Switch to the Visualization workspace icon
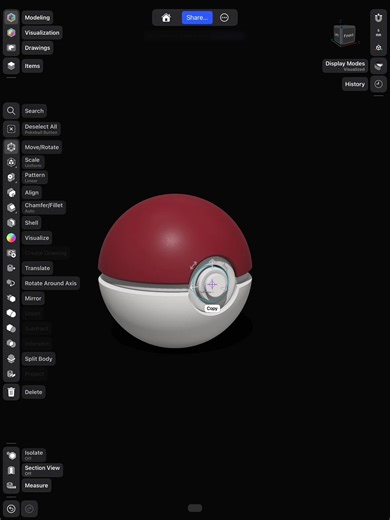This screenshot has height=520, width=390. click(11, 33)
